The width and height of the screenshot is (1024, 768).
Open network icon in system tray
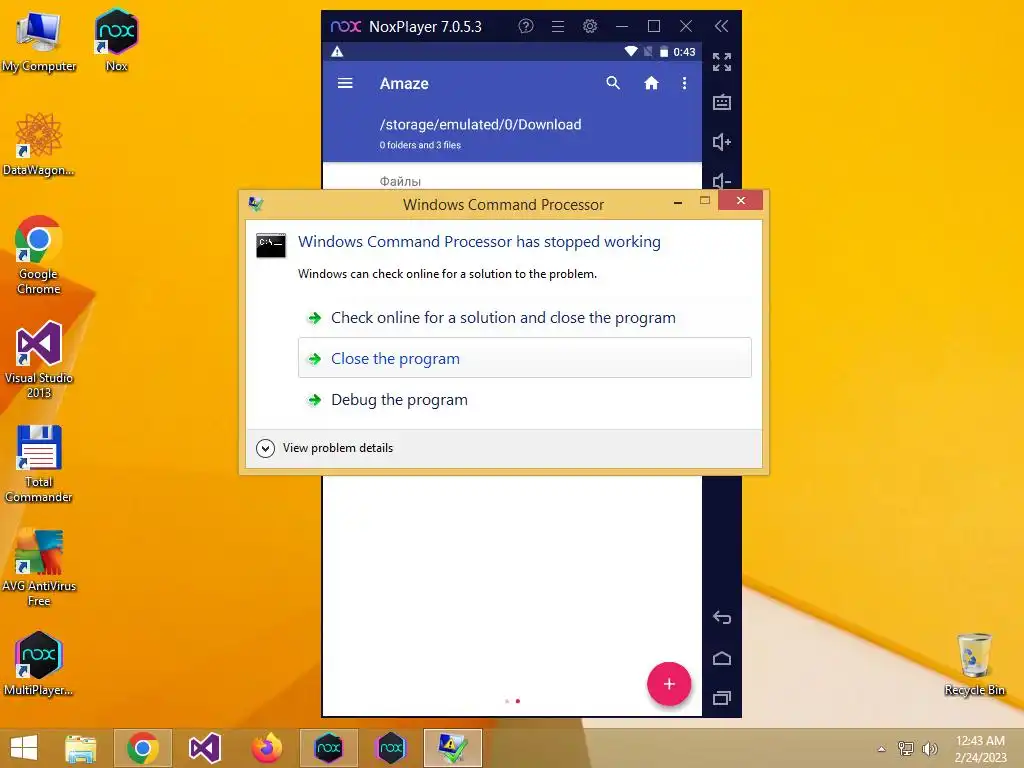pyautogui.click(x=906, y=748)
